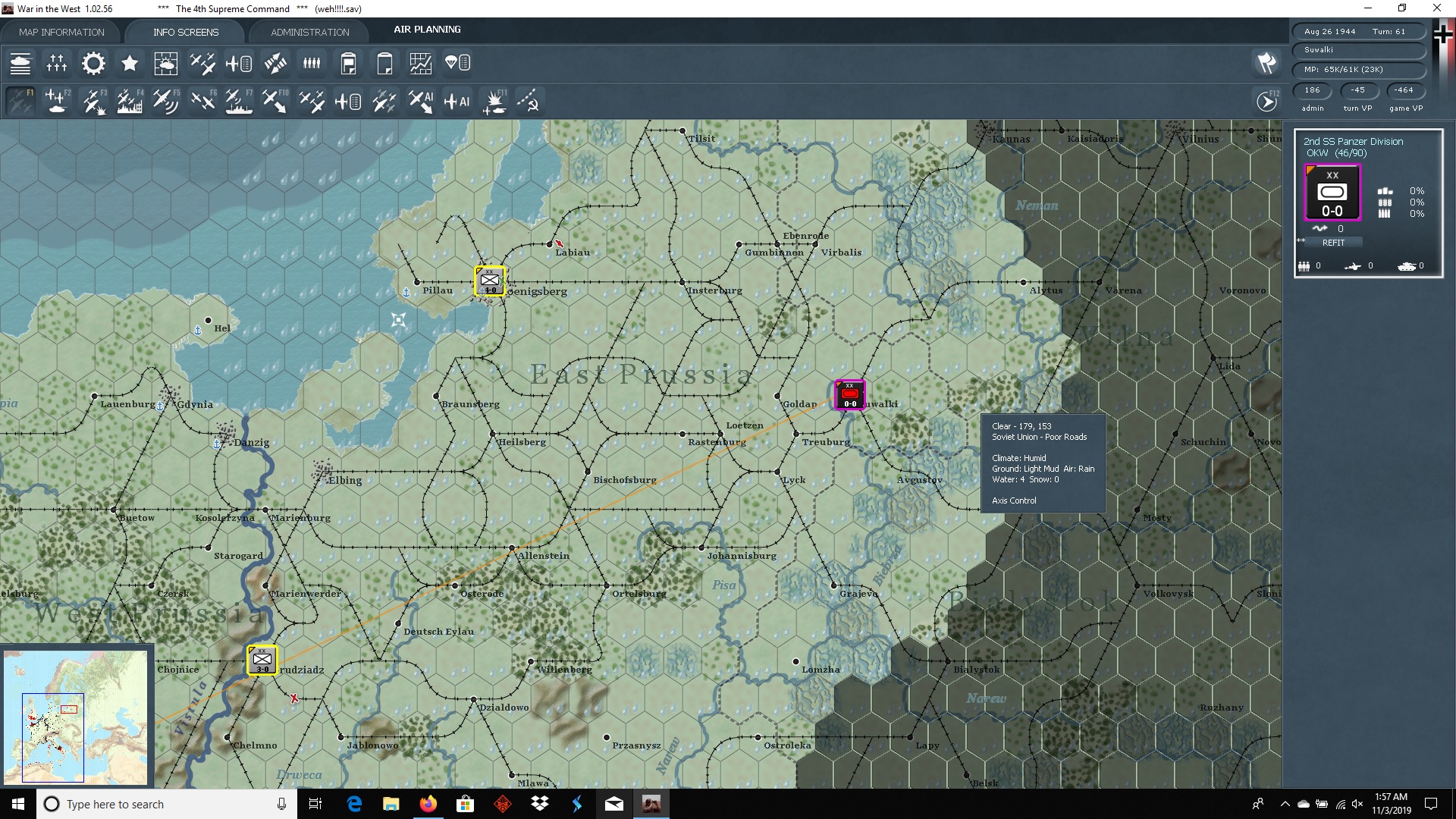Open Firefox from the taskbar
This screenshot has width=1456, height=819.
tap(428, 804)
